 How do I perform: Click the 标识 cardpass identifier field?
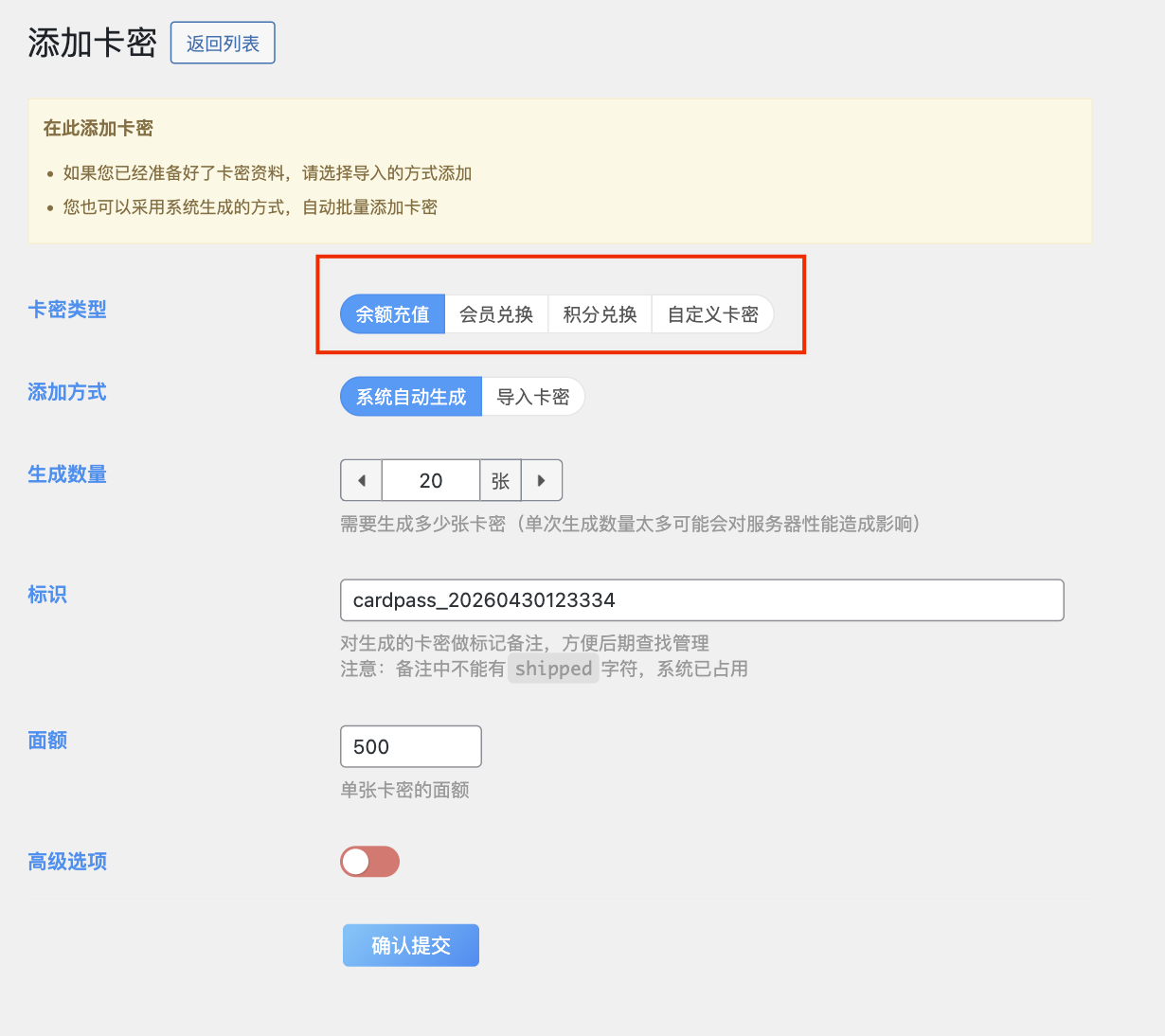701,599
